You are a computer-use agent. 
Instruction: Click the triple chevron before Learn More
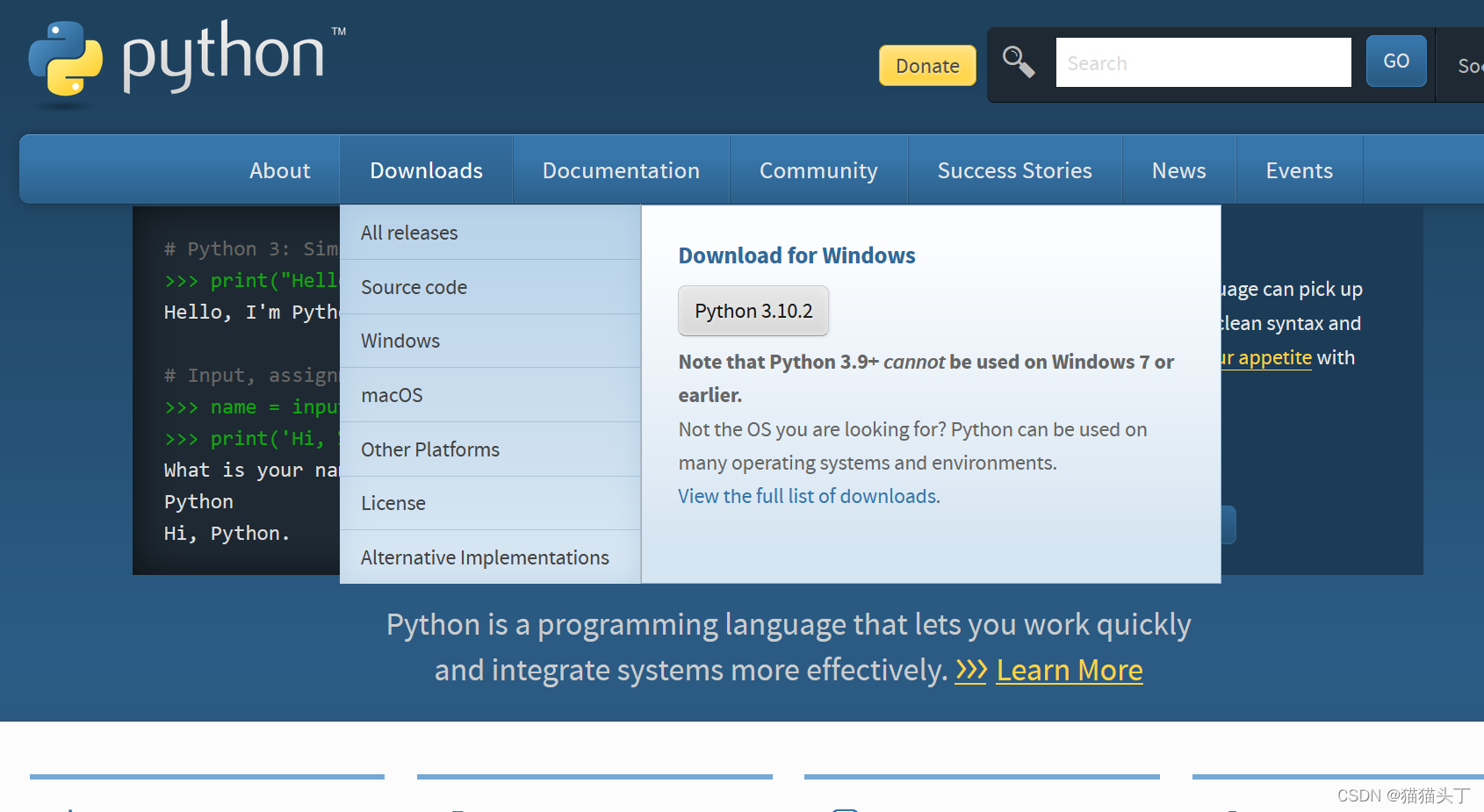pos(971,670)
